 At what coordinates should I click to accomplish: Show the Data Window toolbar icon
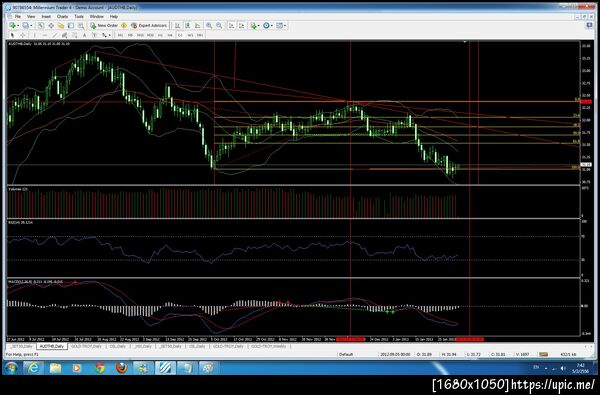click(51, 26)
